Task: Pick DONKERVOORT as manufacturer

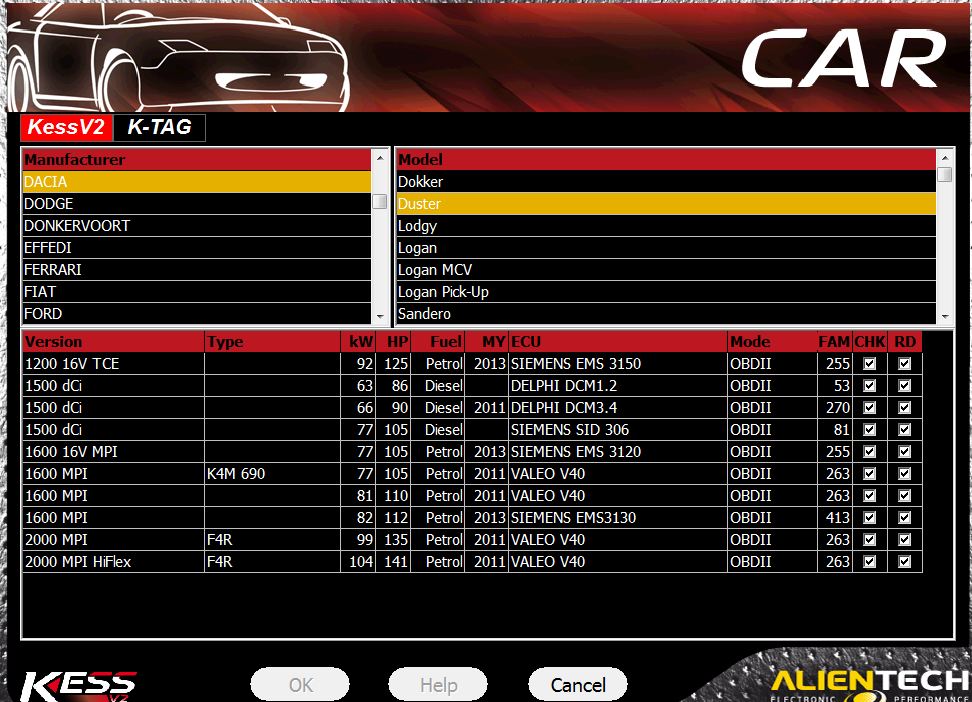Action: 197,226
